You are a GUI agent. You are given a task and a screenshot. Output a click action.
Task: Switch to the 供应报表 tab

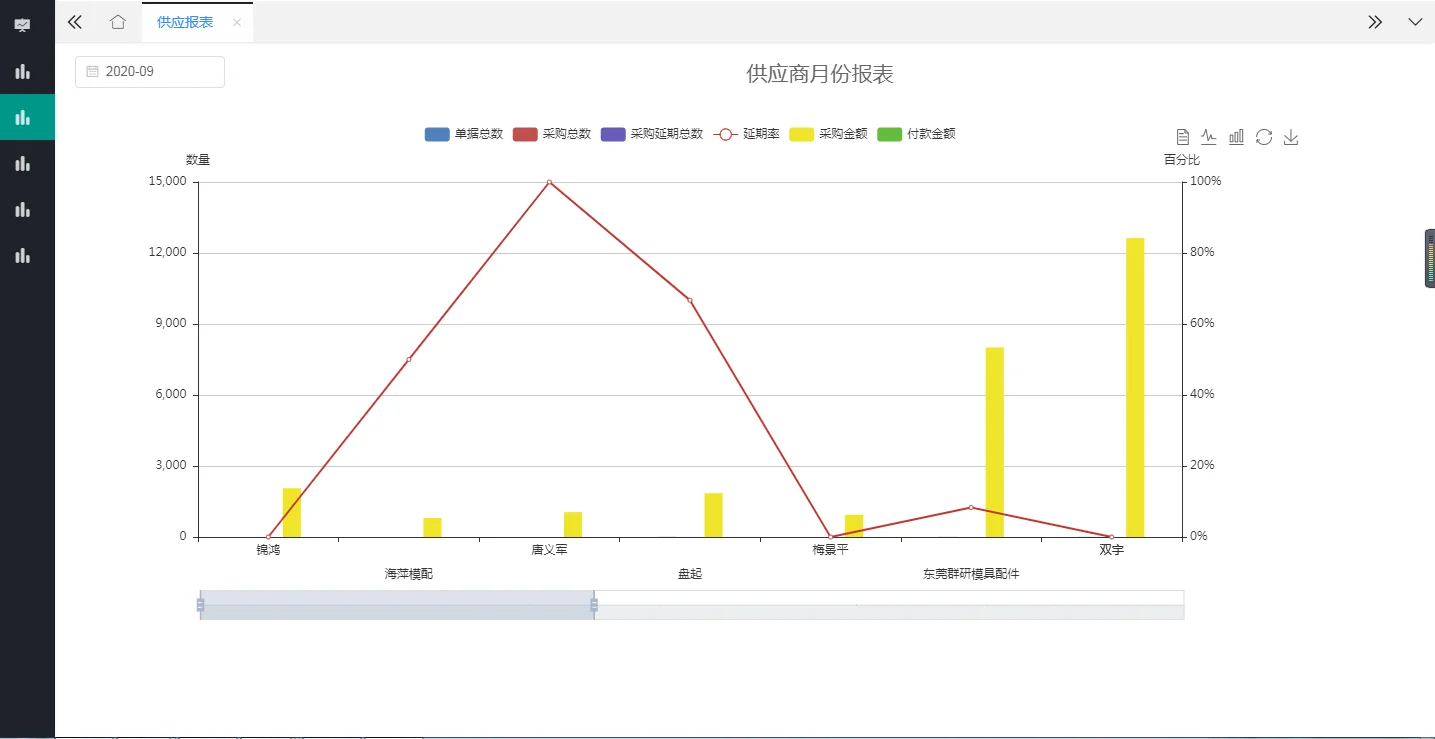tap(185, 22)
